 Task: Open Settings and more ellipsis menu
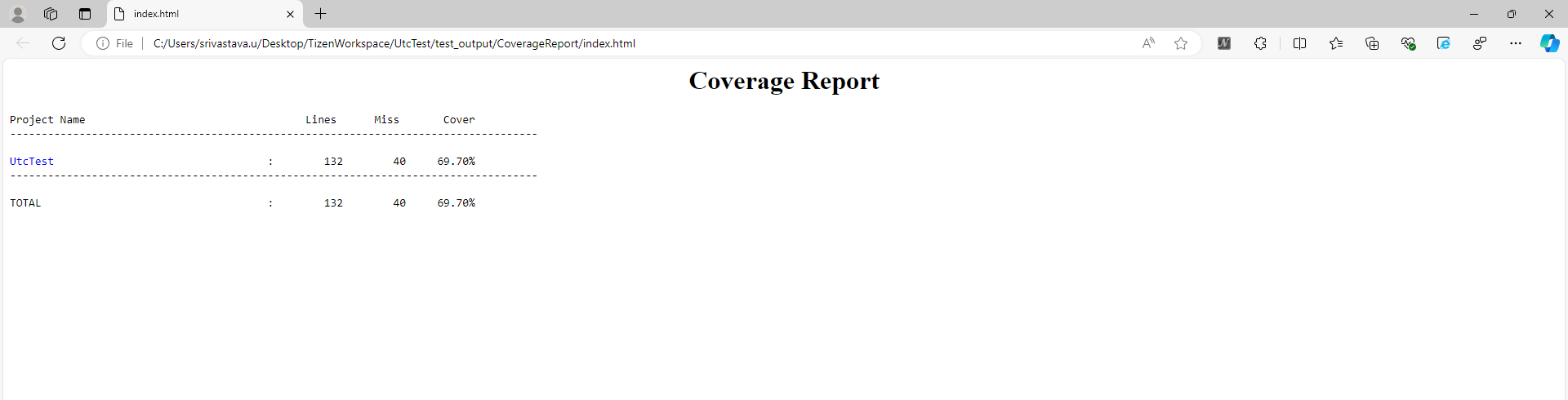(1516, 43)
